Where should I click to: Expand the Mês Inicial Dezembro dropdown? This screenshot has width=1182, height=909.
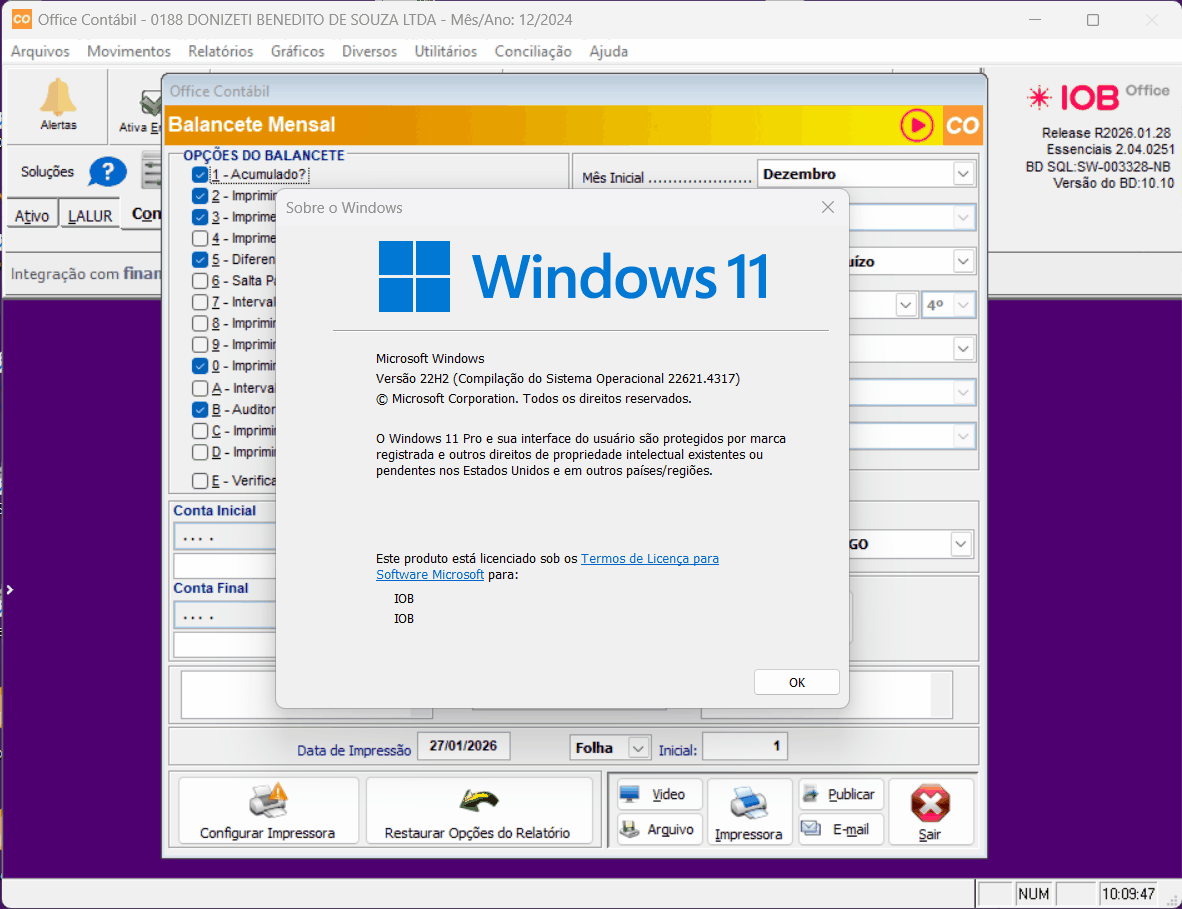(x=963, y=174)
